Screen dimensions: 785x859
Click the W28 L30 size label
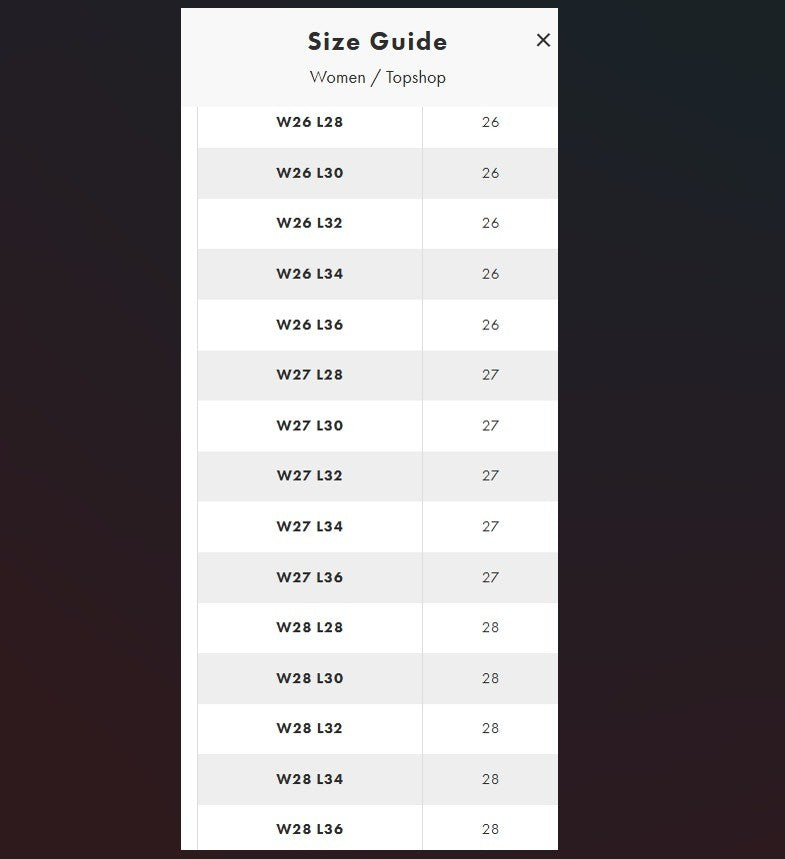310,678
